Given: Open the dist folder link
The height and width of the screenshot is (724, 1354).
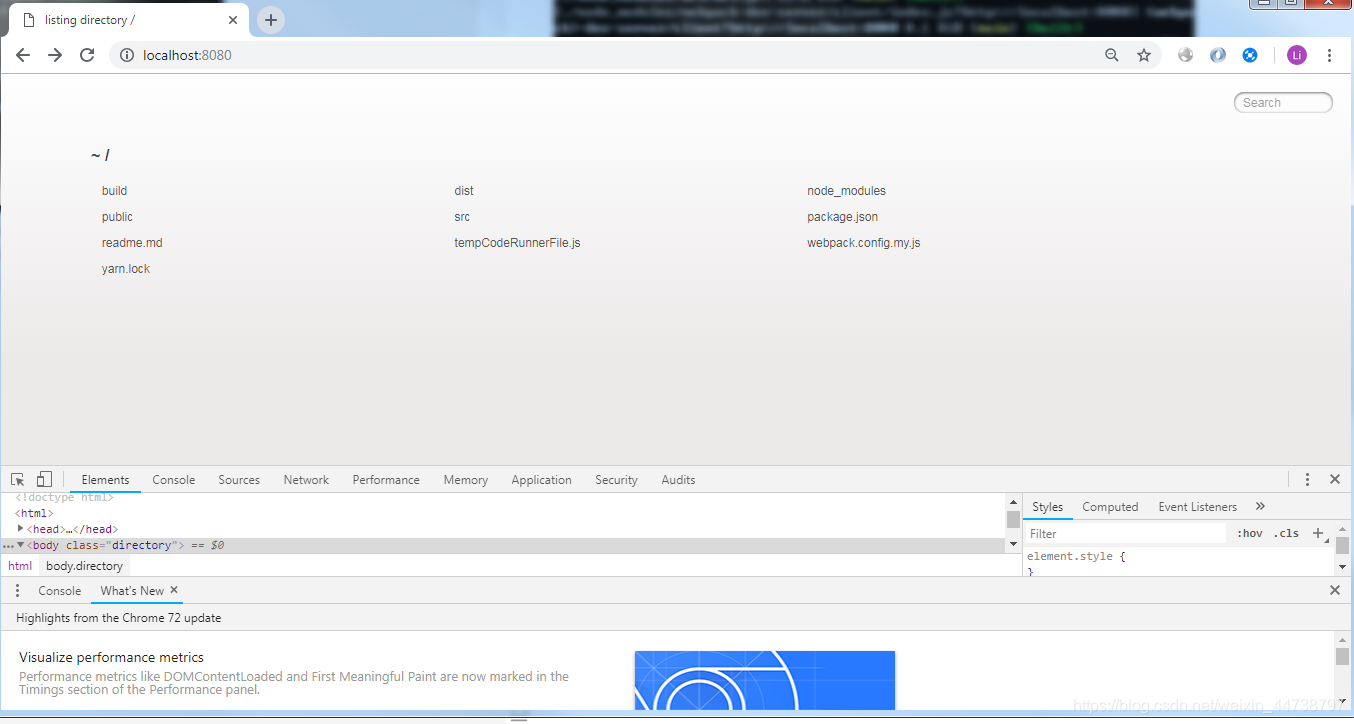Looking at the screenshot, I should pyautogui.click(x=464, y=191).
